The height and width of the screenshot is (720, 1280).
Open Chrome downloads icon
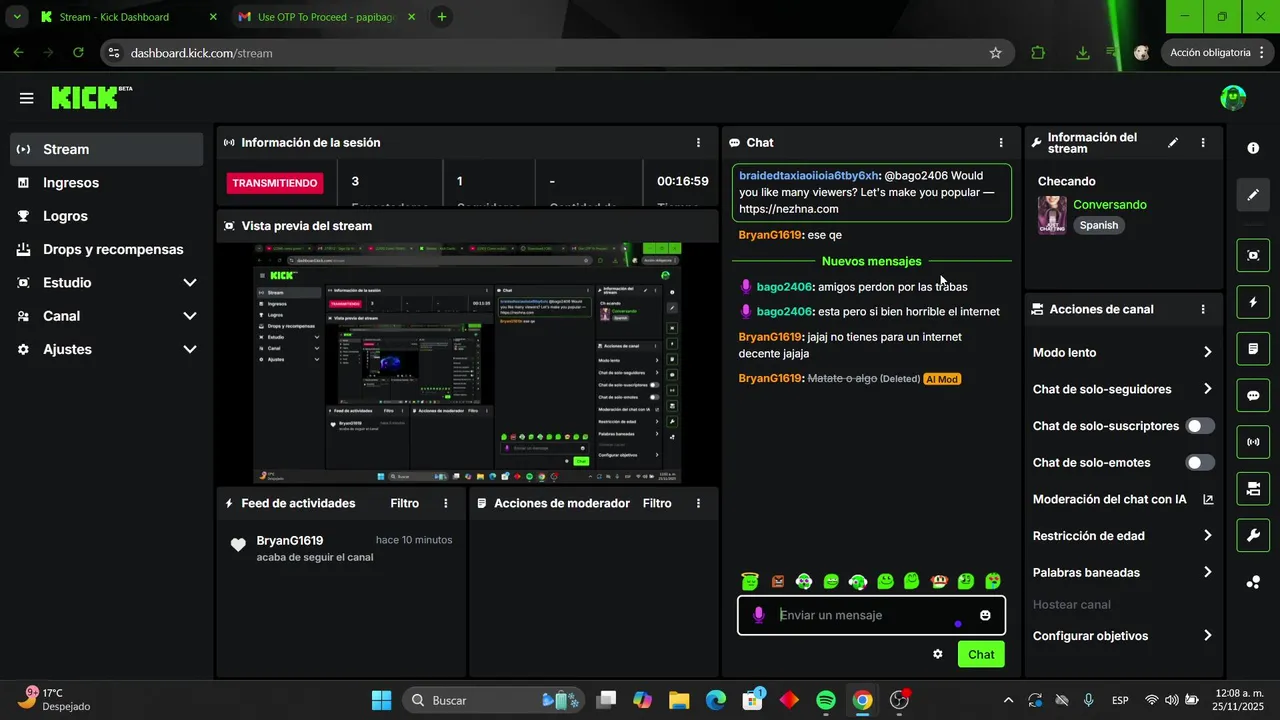tap(1082, 53)
